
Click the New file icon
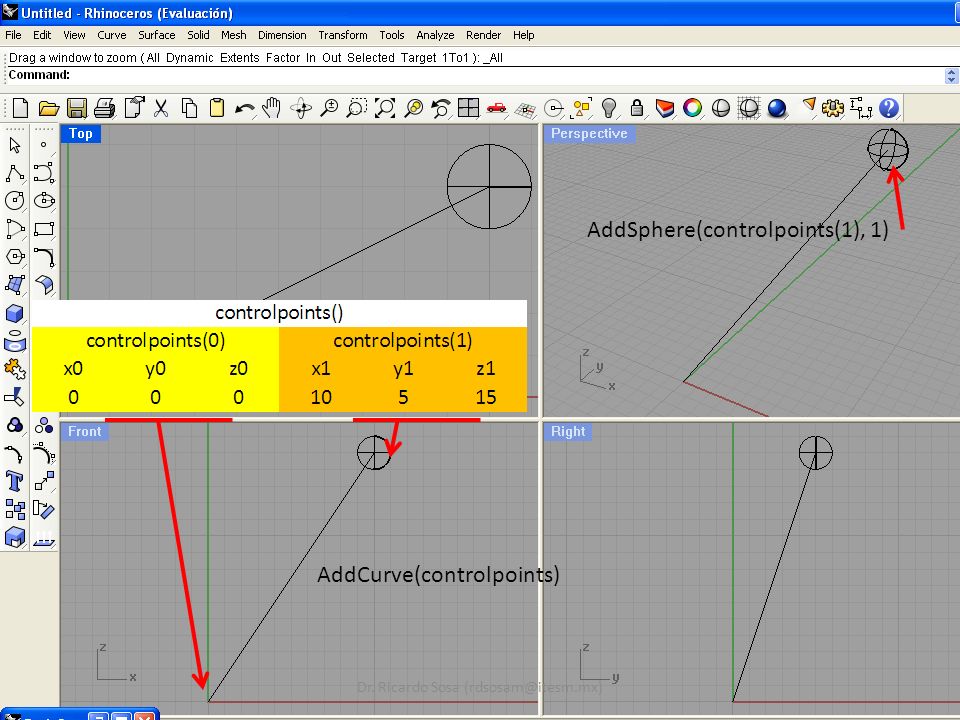pos(20,108)
